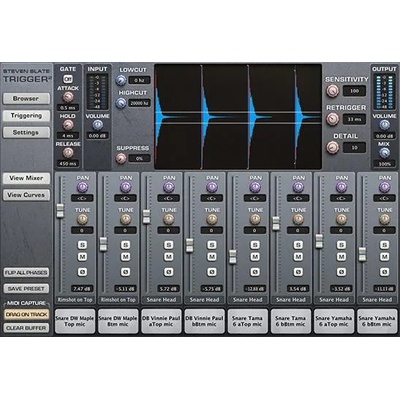Viewport: 400px width, 400px height.
Task: Click the fader handle showing 7.47 dB
Action: click(x=60, y=211)
